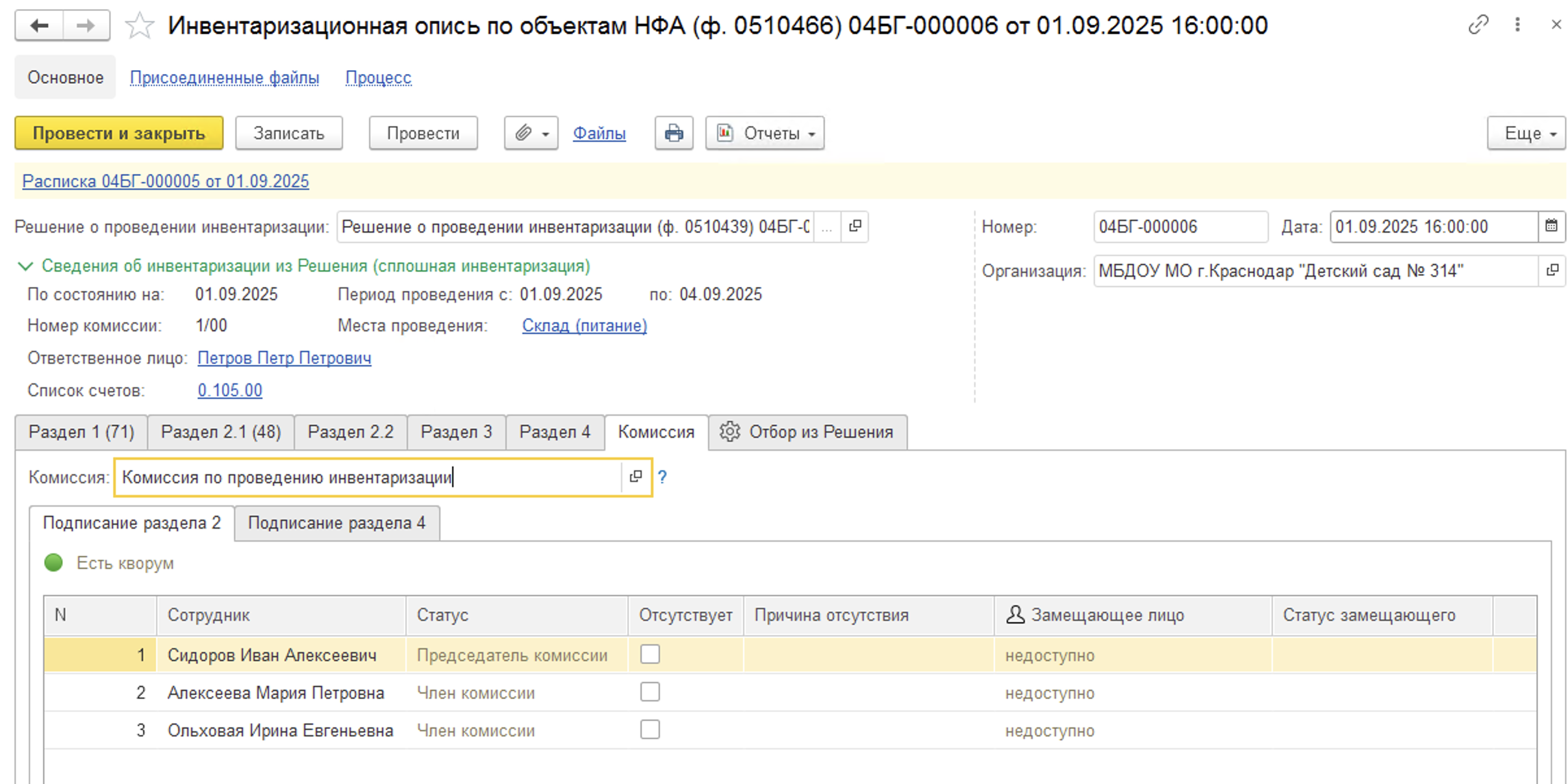This screenshot has height=784, width=1568.
Task: Open the Отчеты dropdown menu
Action: [x=765, y=133]
